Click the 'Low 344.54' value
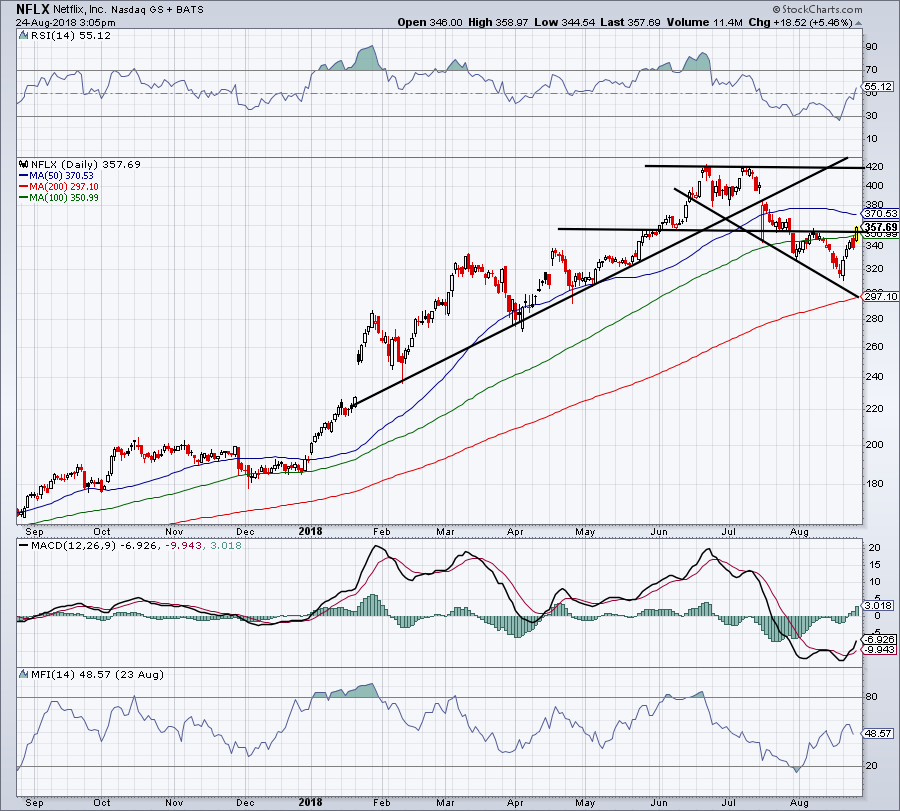Viewport: 900px width, 811px height. coord(564,22)
